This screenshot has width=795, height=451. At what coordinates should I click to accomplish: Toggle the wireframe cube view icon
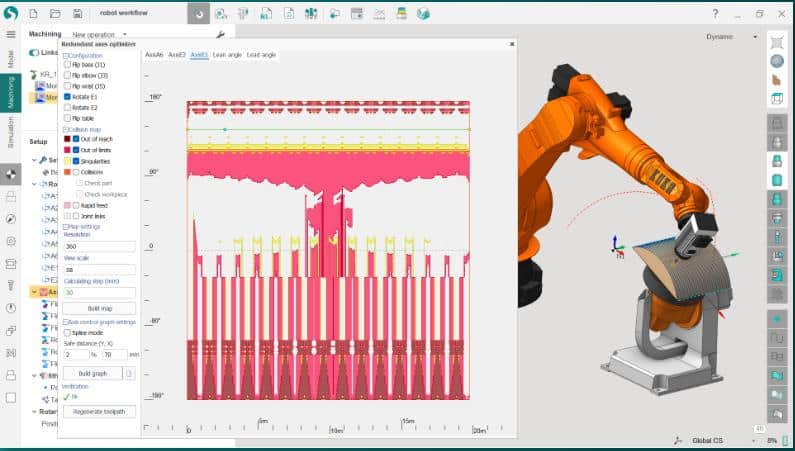coord(777,99)
